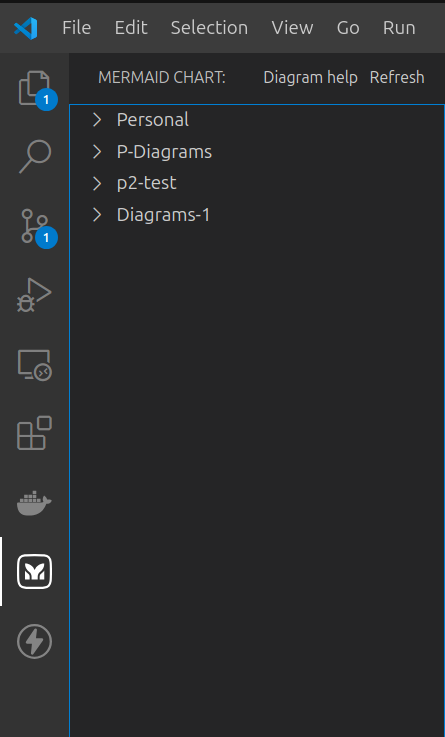Open the Run and Debug view
This screenshot has height=737, width=445.
[34, 295]
